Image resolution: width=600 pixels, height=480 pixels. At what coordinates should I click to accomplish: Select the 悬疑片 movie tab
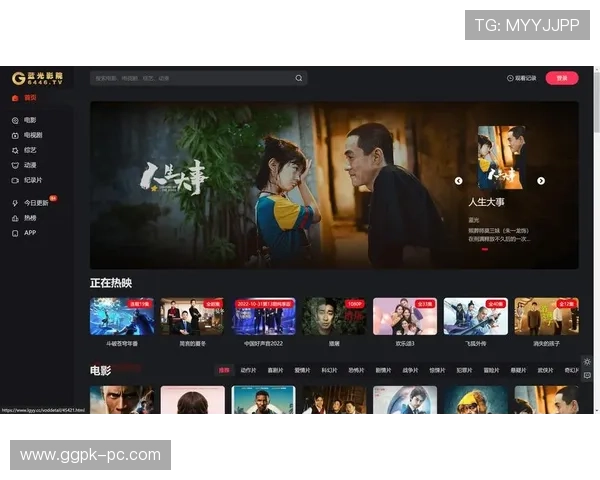point(518,370)
